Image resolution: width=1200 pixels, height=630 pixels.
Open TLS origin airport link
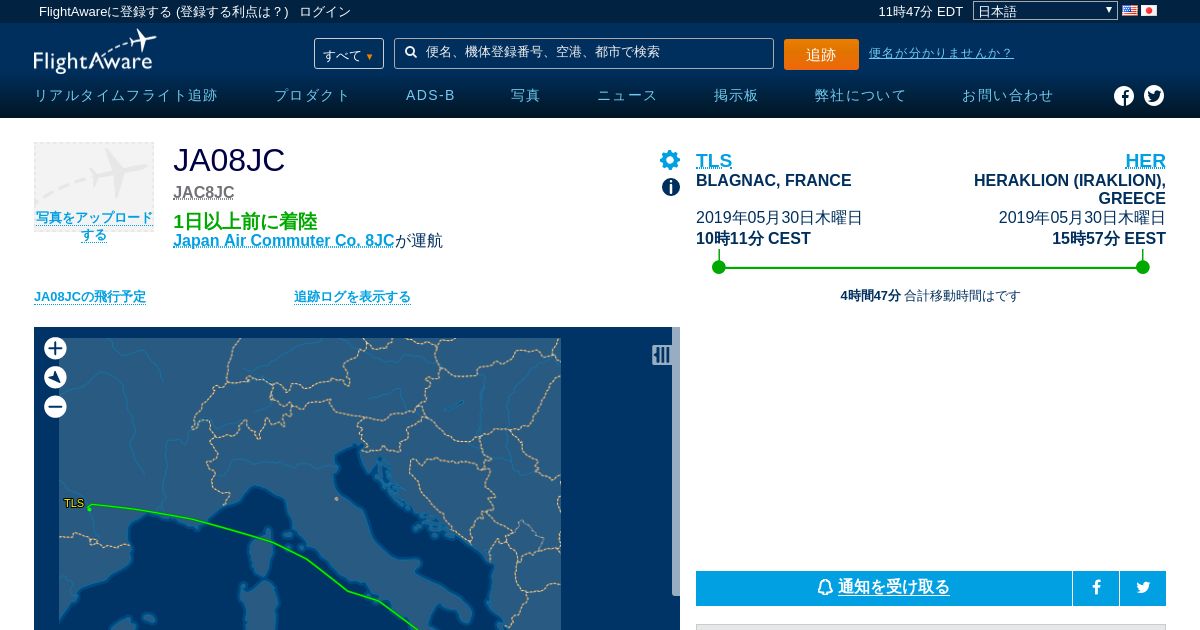click(714, 161)
